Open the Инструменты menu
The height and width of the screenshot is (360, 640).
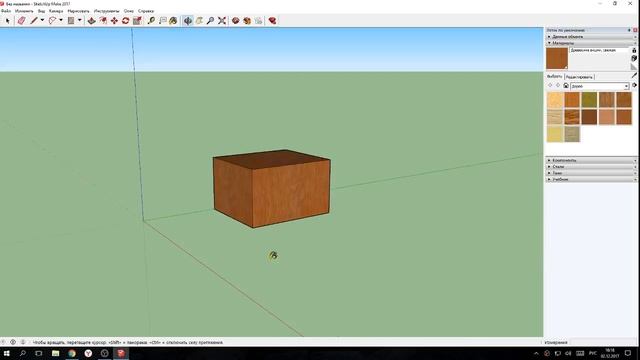(107, 11)
